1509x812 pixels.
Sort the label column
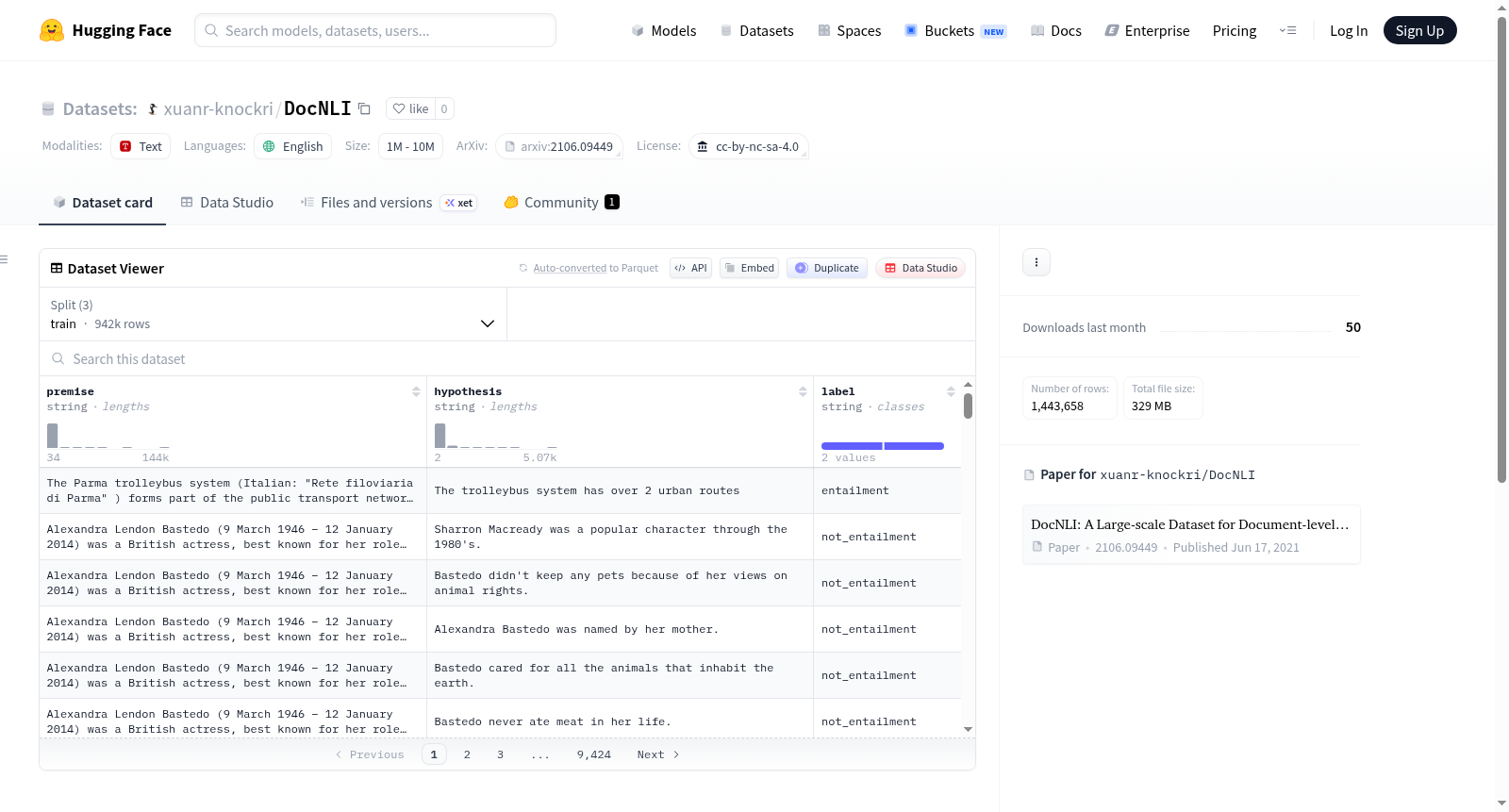pos(951,391)
